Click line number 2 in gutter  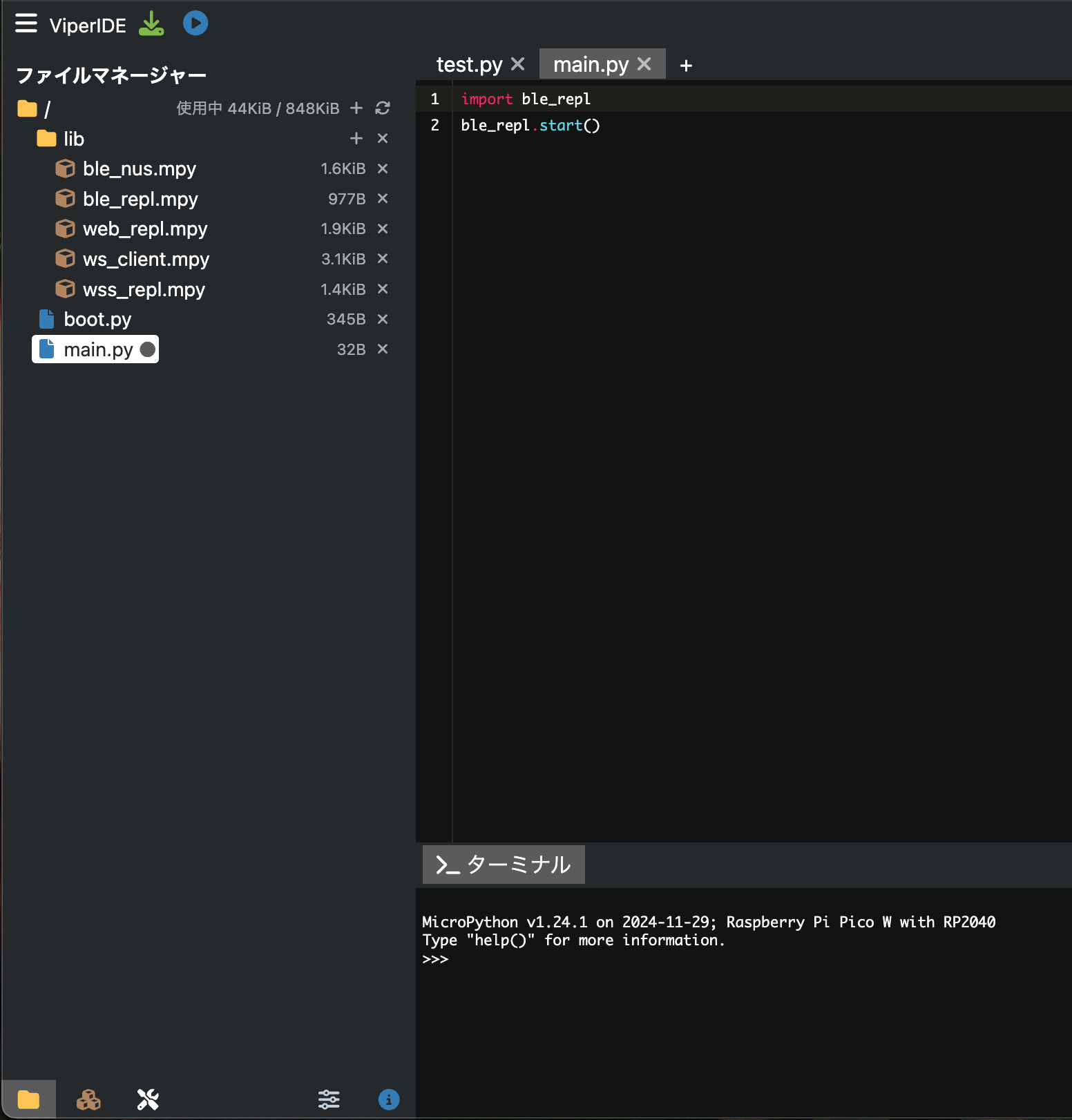(x=434, y=125)
